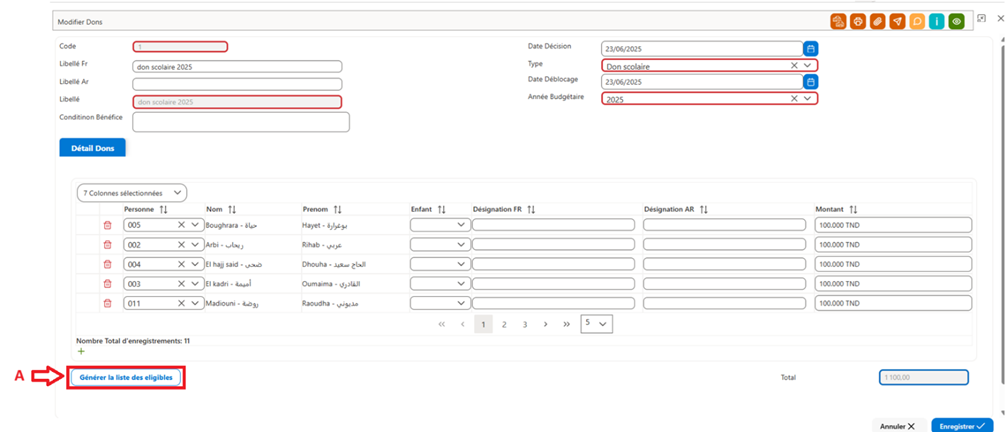1007x432 pixels.
Task: Click the Total field showing 1 100,00
Action: click(x=924, y=377)
